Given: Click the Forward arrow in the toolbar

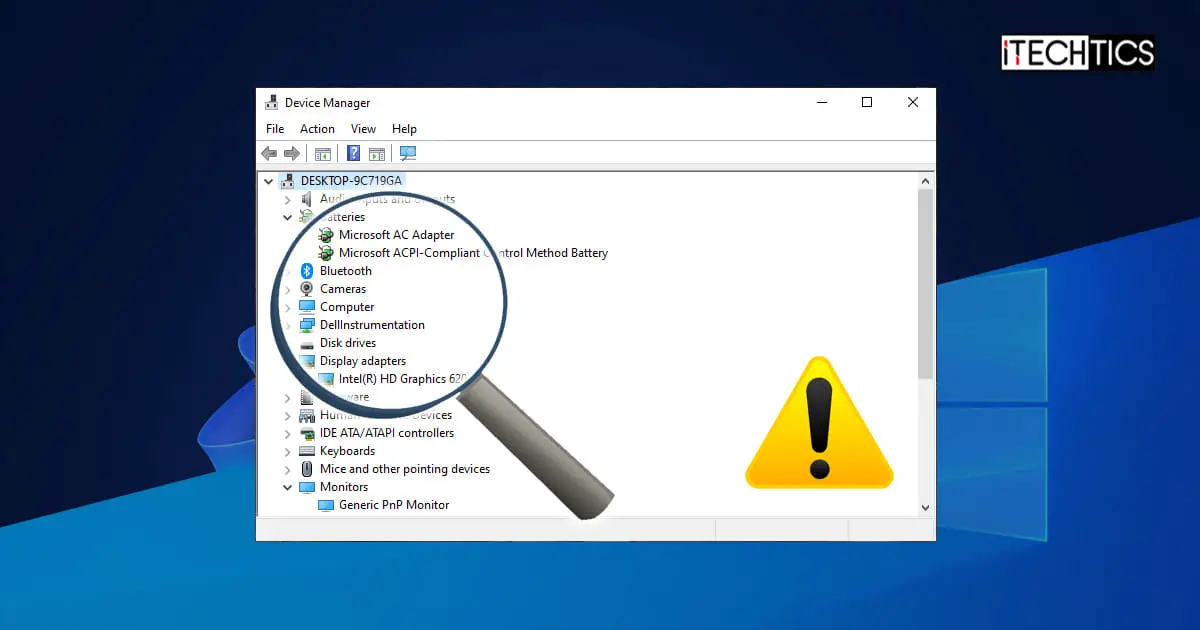Looking at the screenshot, I should point(292,153).
